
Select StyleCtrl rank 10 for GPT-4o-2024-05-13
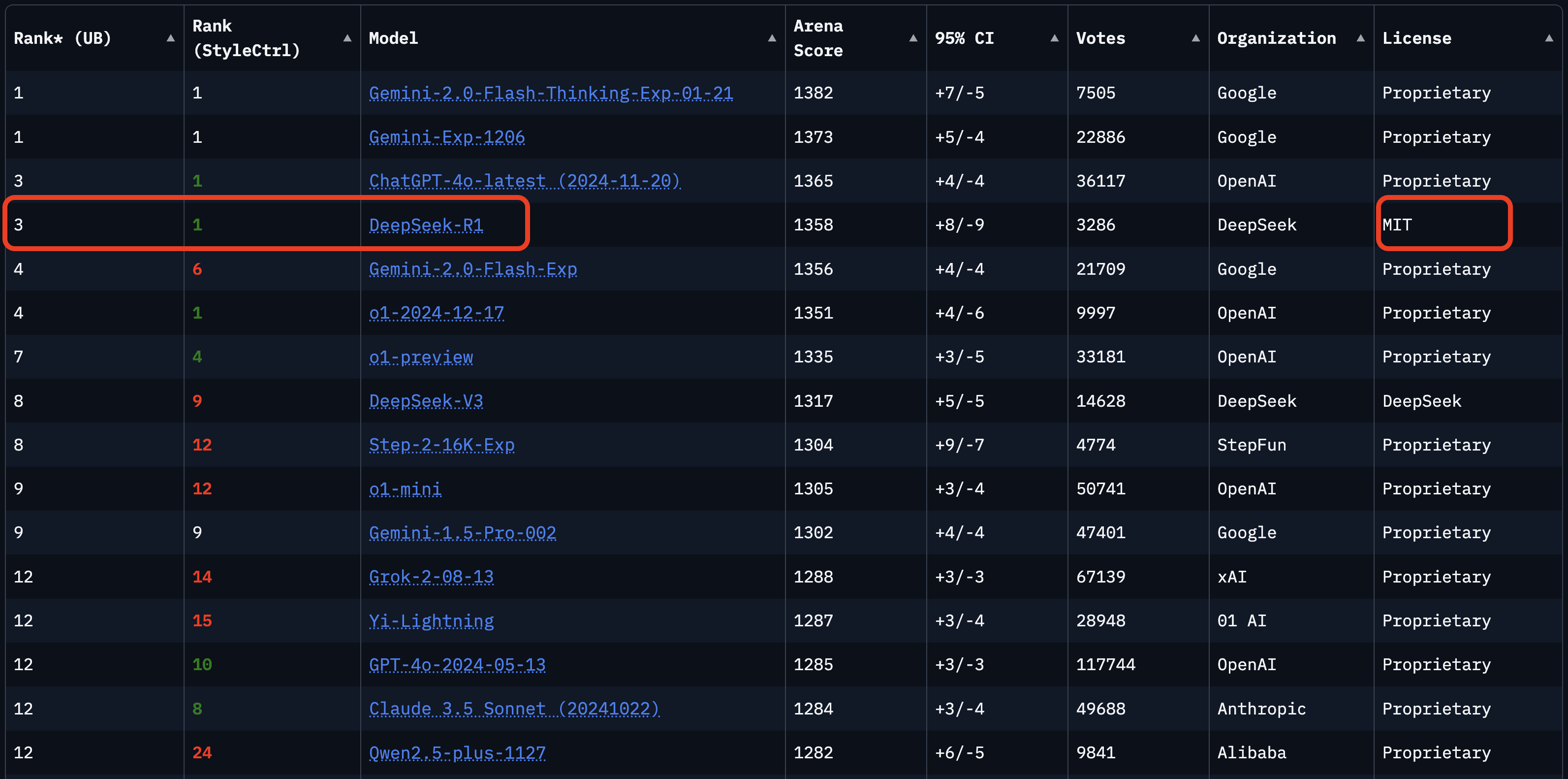202,664
